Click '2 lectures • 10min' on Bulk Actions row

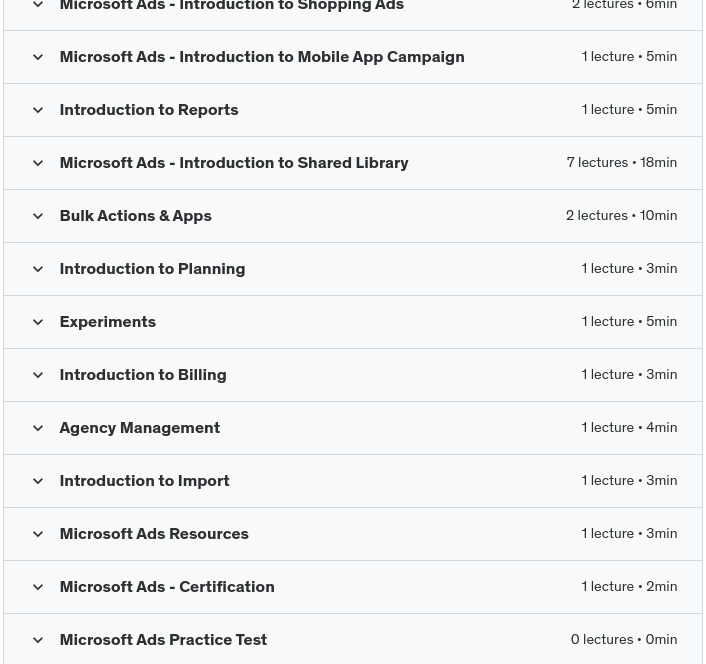(621, 216)
